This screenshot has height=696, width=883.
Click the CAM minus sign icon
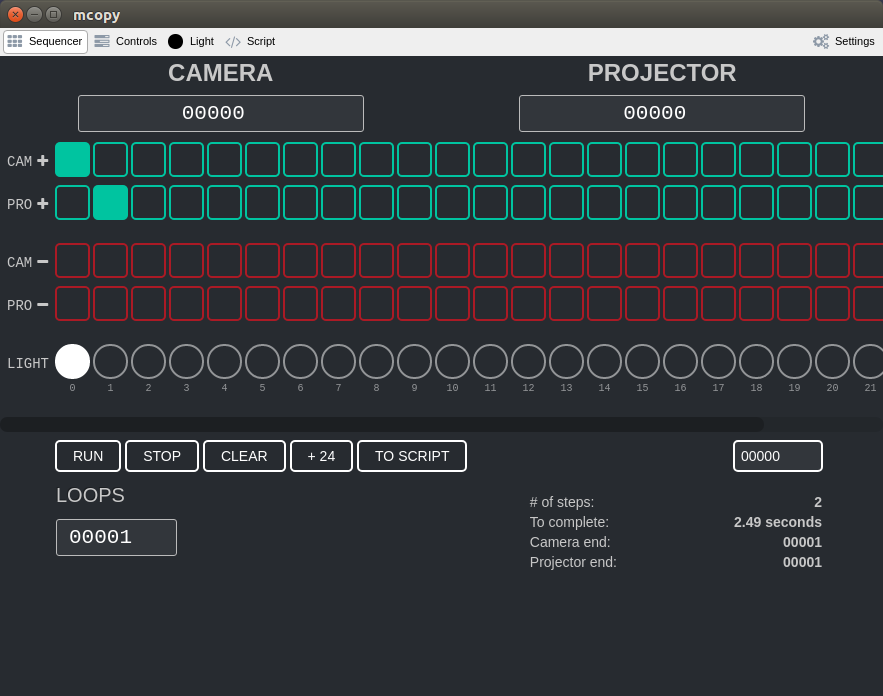pyautogui.click(x=43, y=262)
